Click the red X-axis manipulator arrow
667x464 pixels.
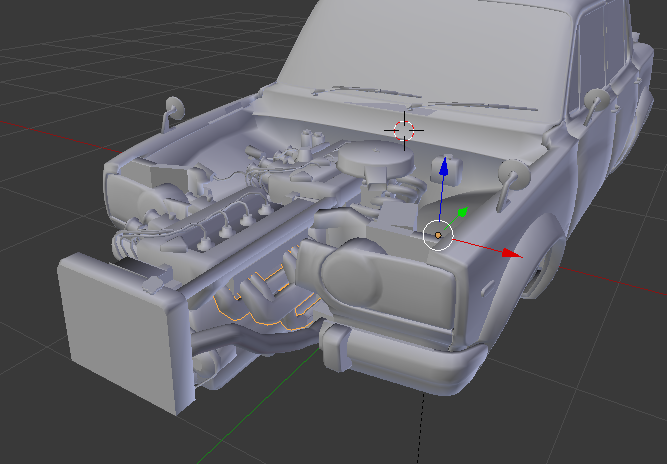click(x=512, y=253)
